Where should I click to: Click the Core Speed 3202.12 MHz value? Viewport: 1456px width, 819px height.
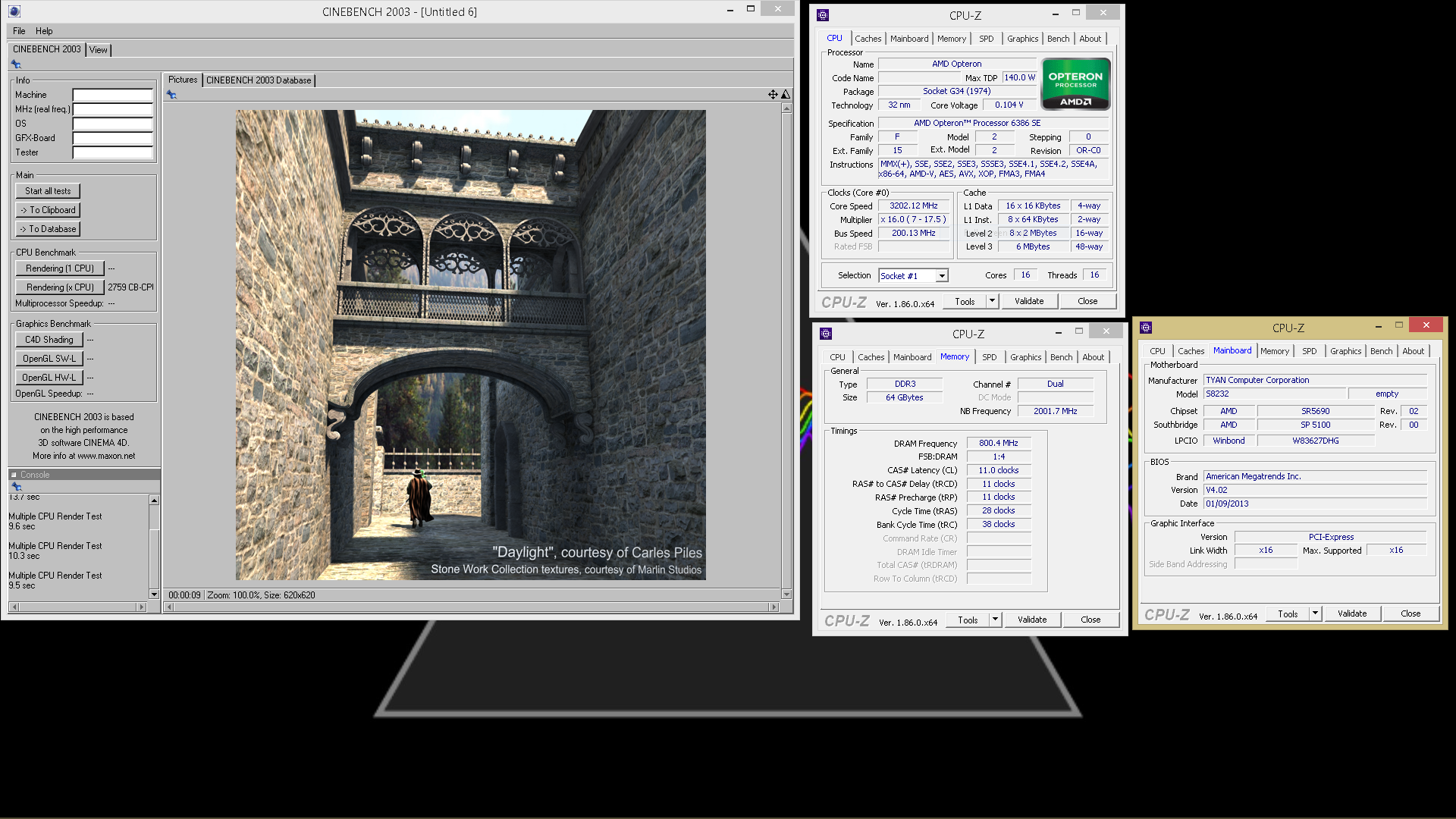click(x=913, y=206)
